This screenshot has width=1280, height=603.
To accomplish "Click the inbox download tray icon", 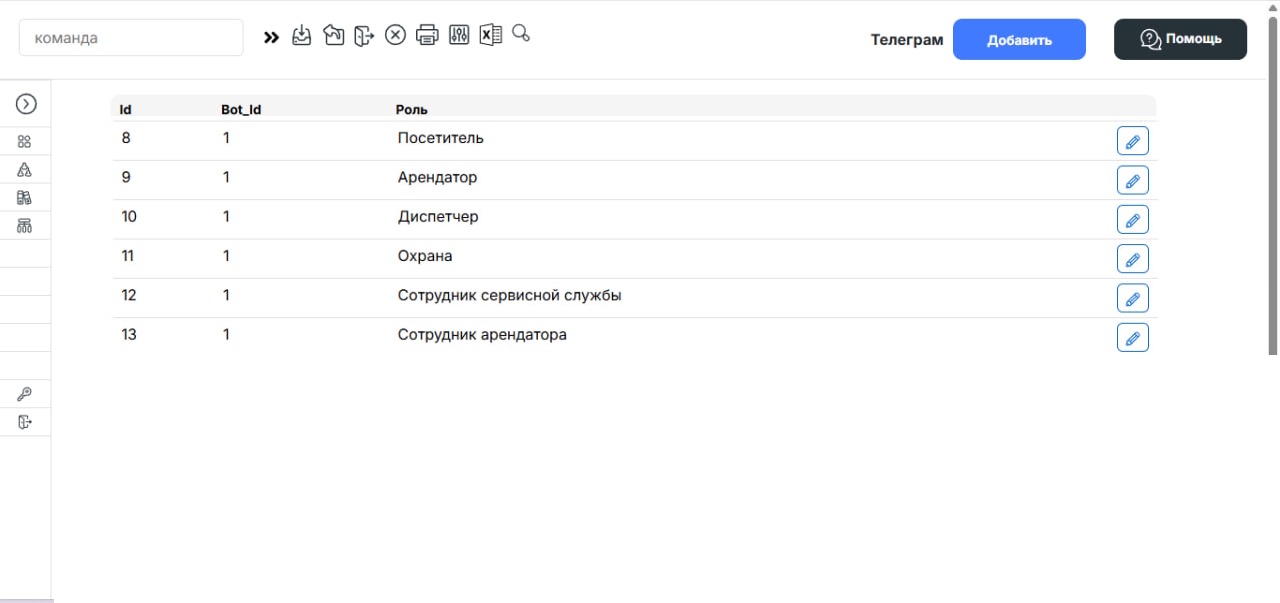I will (x=302, y=35).
